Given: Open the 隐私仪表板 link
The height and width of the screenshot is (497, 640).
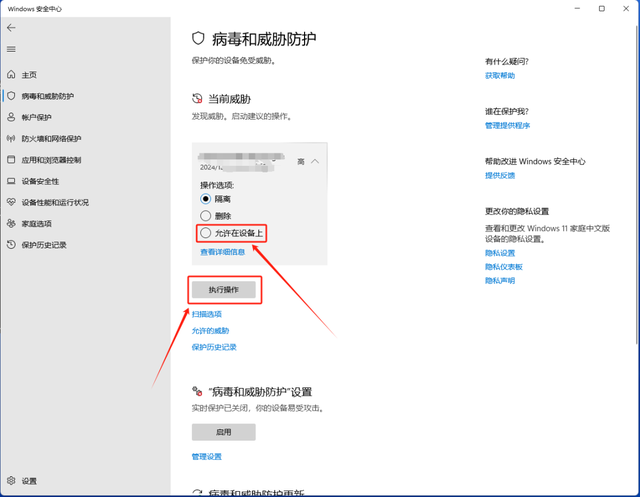Looking at the screenshot, I should coord(504,267).
